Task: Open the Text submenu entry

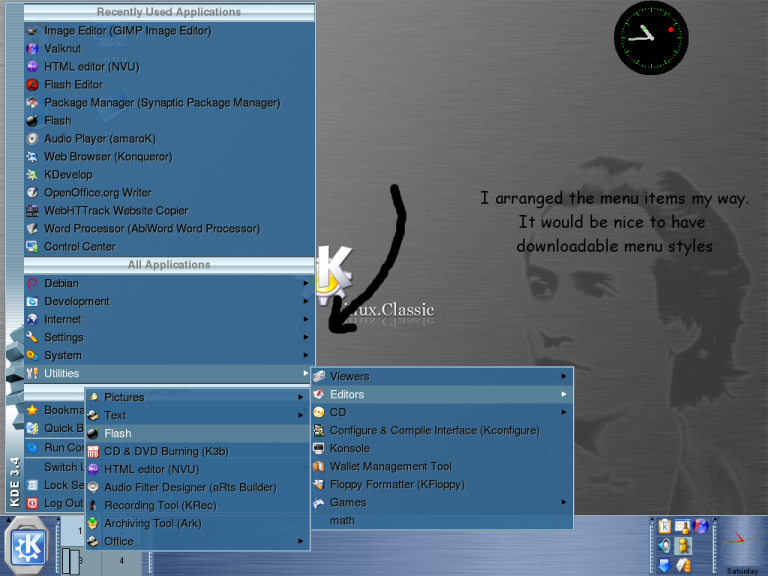Action: (x=197, y=415)
